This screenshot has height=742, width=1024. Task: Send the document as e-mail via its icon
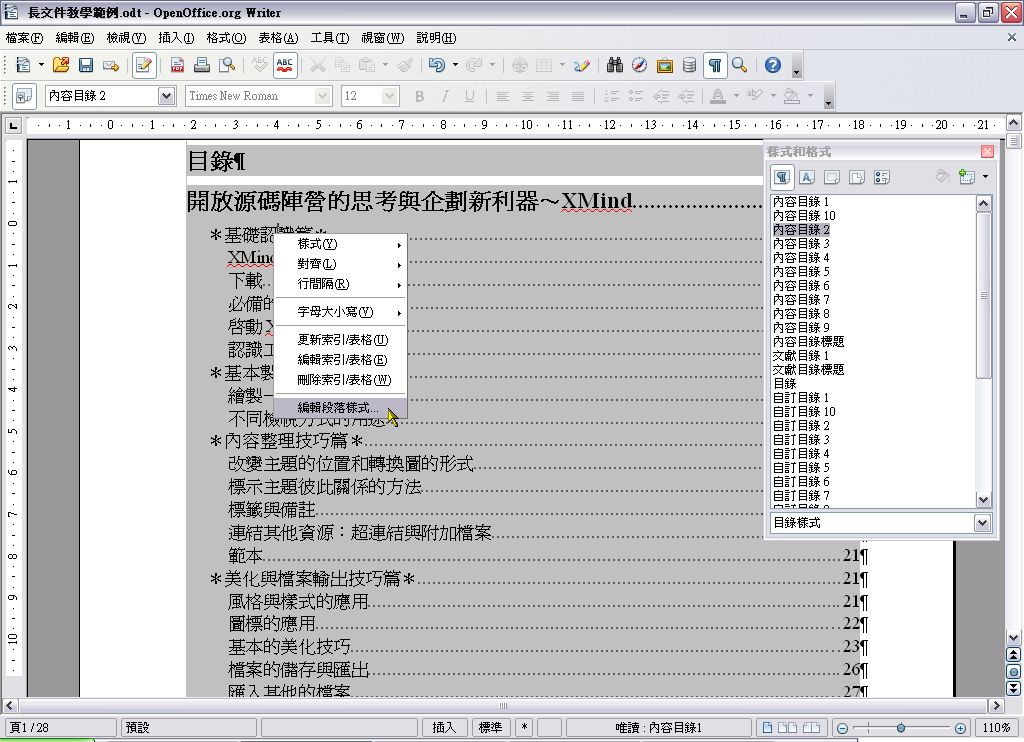pos(111,65)
